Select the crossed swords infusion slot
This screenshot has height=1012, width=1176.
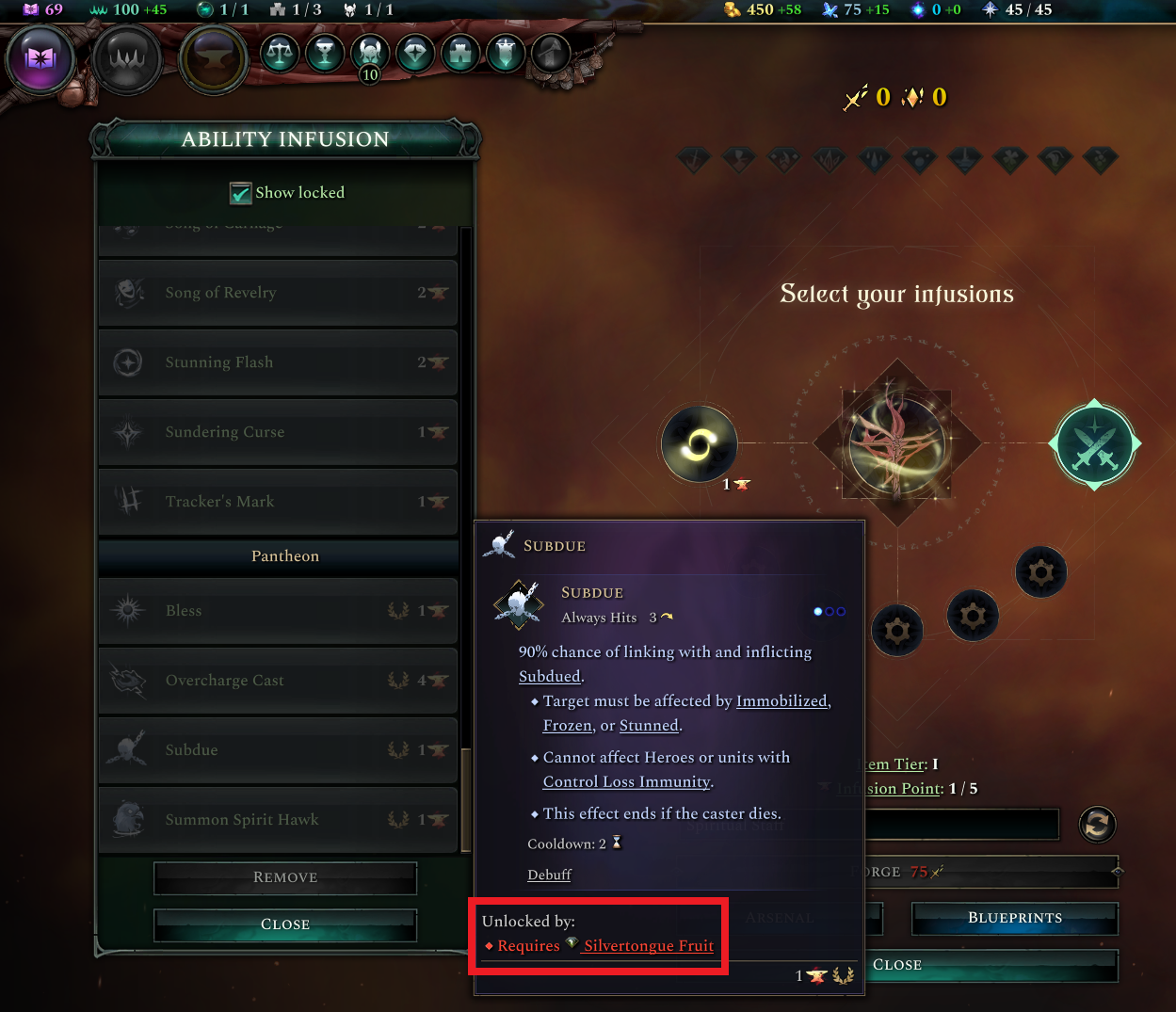click(x=1094, y=443)
